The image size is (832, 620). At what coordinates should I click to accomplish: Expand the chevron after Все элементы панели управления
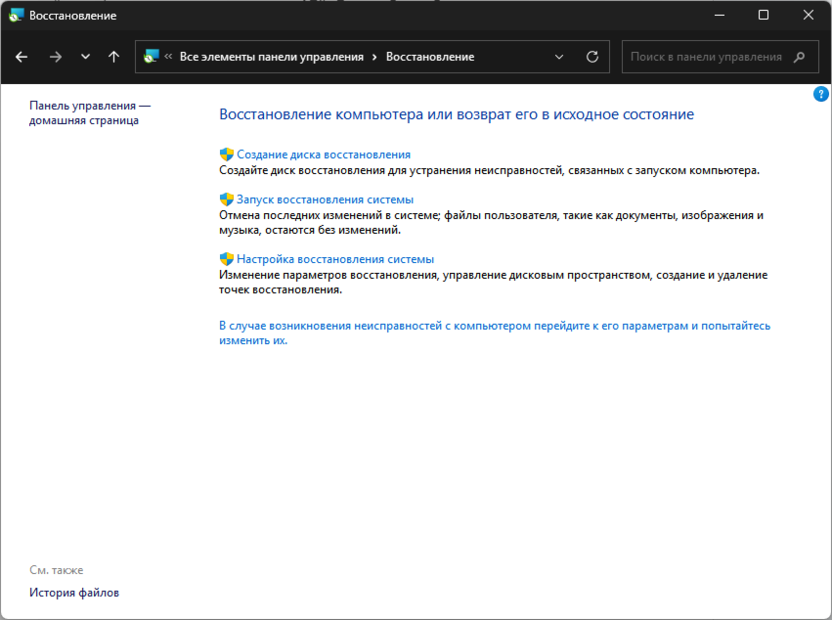click(x=374, y=57)
